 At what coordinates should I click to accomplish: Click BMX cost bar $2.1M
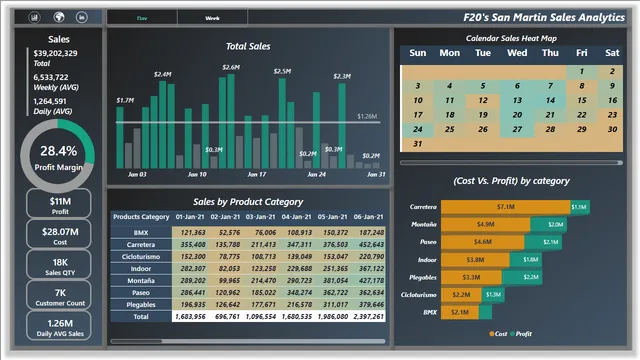[x=460, y=312]
